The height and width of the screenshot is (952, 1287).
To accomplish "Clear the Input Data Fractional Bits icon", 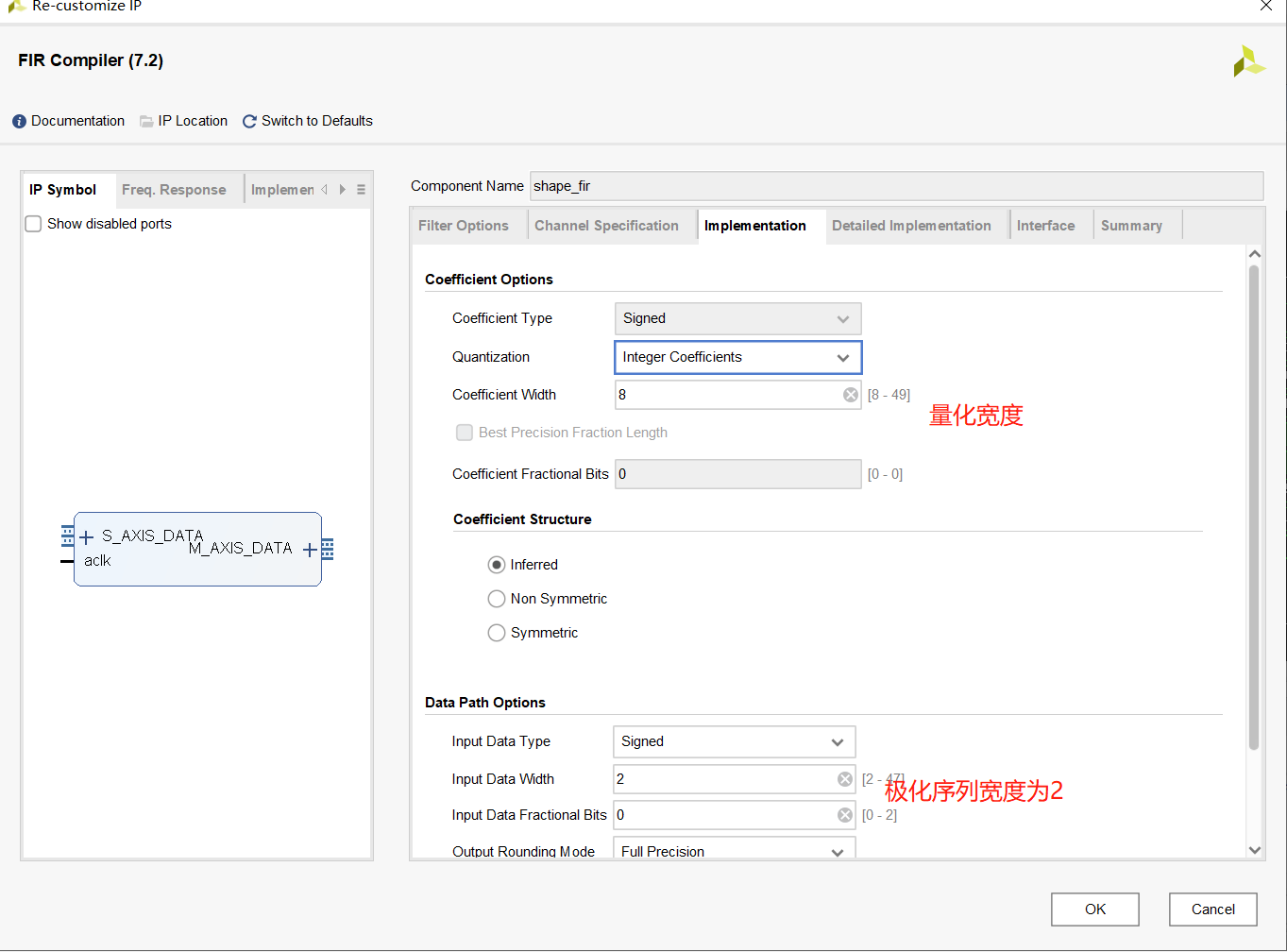I will coord(845,815).
